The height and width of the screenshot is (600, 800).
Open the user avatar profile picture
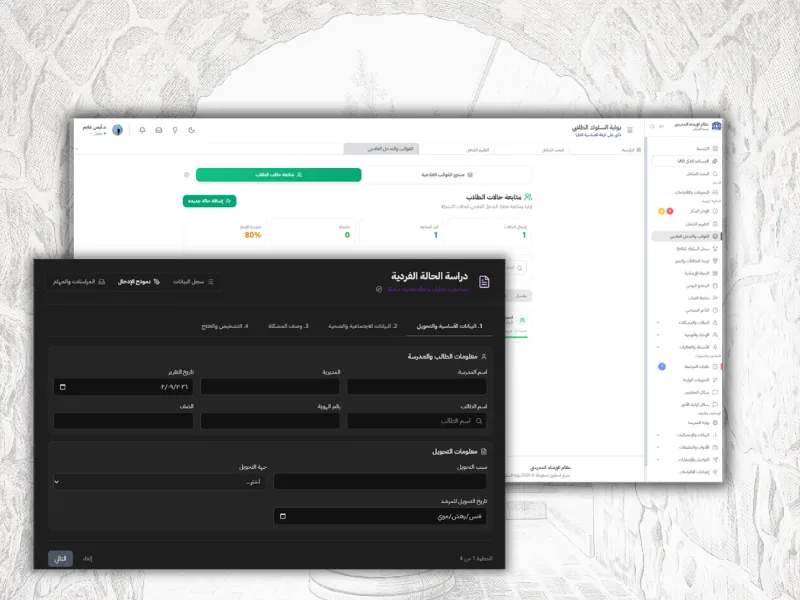(x=117, y=130)
